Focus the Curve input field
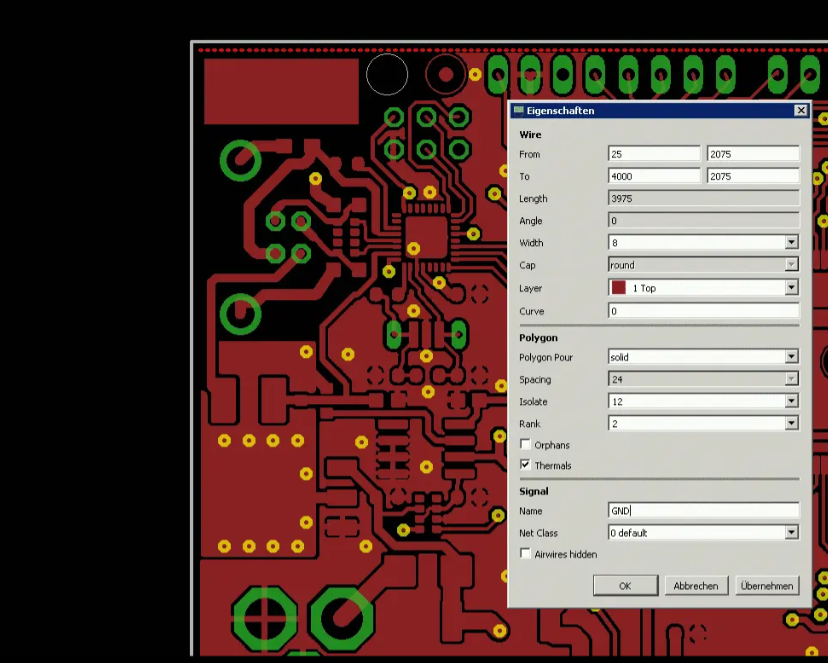This screenshot has width=828, height=663. point(703,311)
